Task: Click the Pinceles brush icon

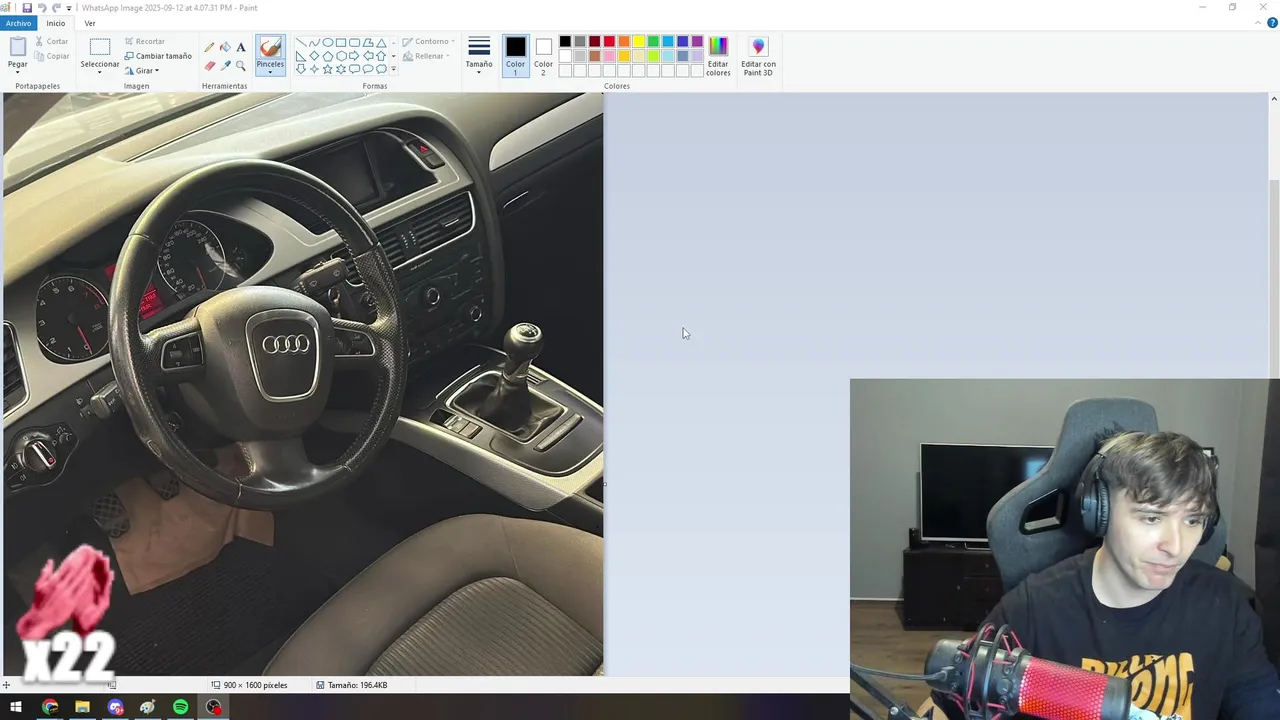Action: (x=270, y=48)
